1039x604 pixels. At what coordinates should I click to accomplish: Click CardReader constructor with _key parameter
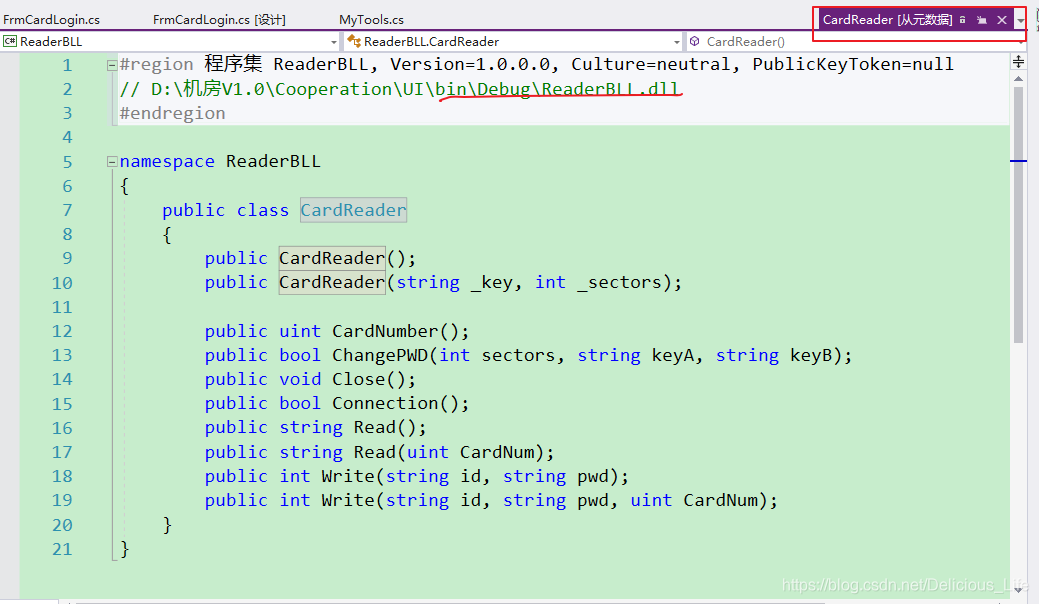[332, 282]
